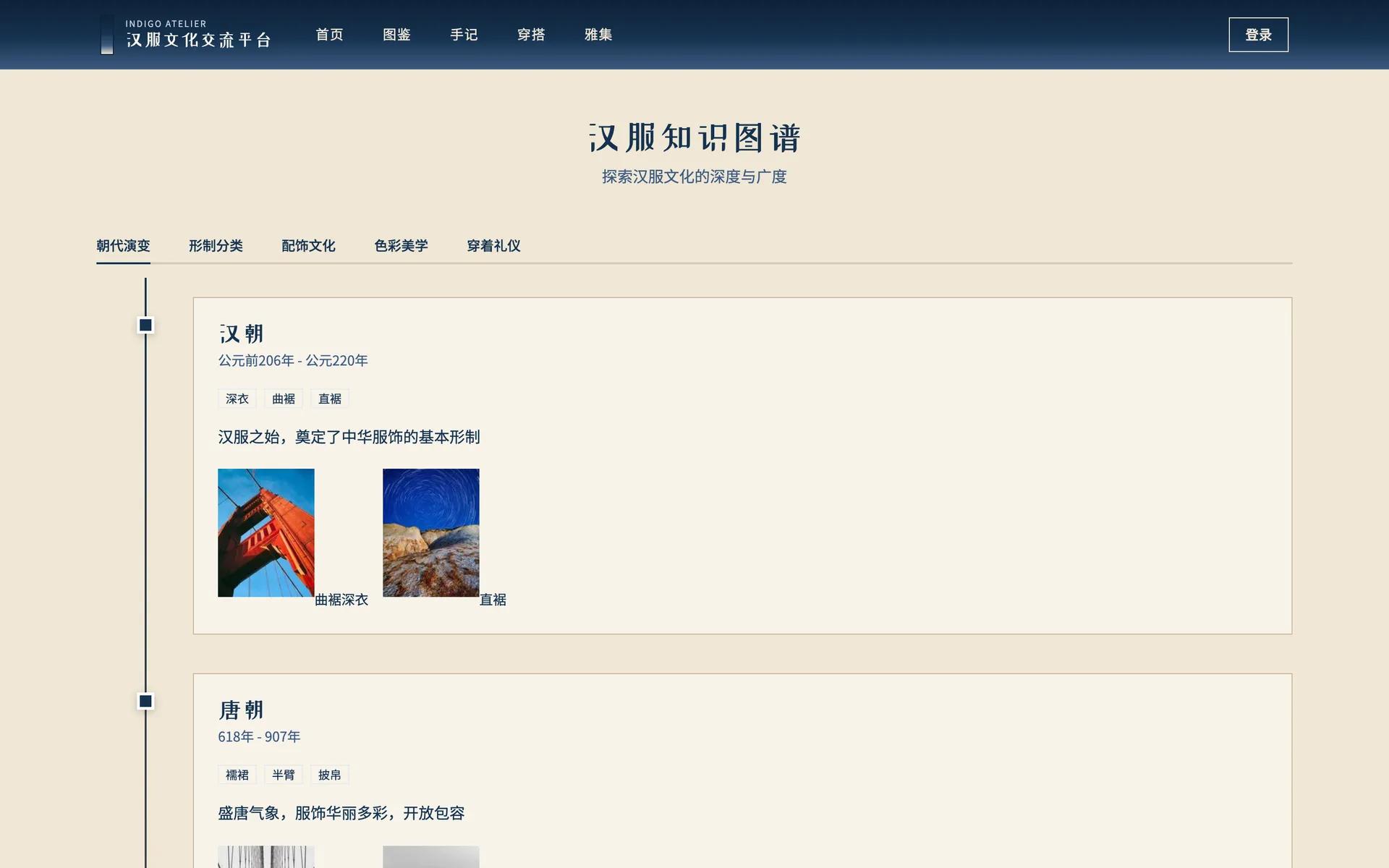This screenshot has height=868, width=1389.
Task: Select the 朝代演变 tab
Action: (x=123, y=246)
